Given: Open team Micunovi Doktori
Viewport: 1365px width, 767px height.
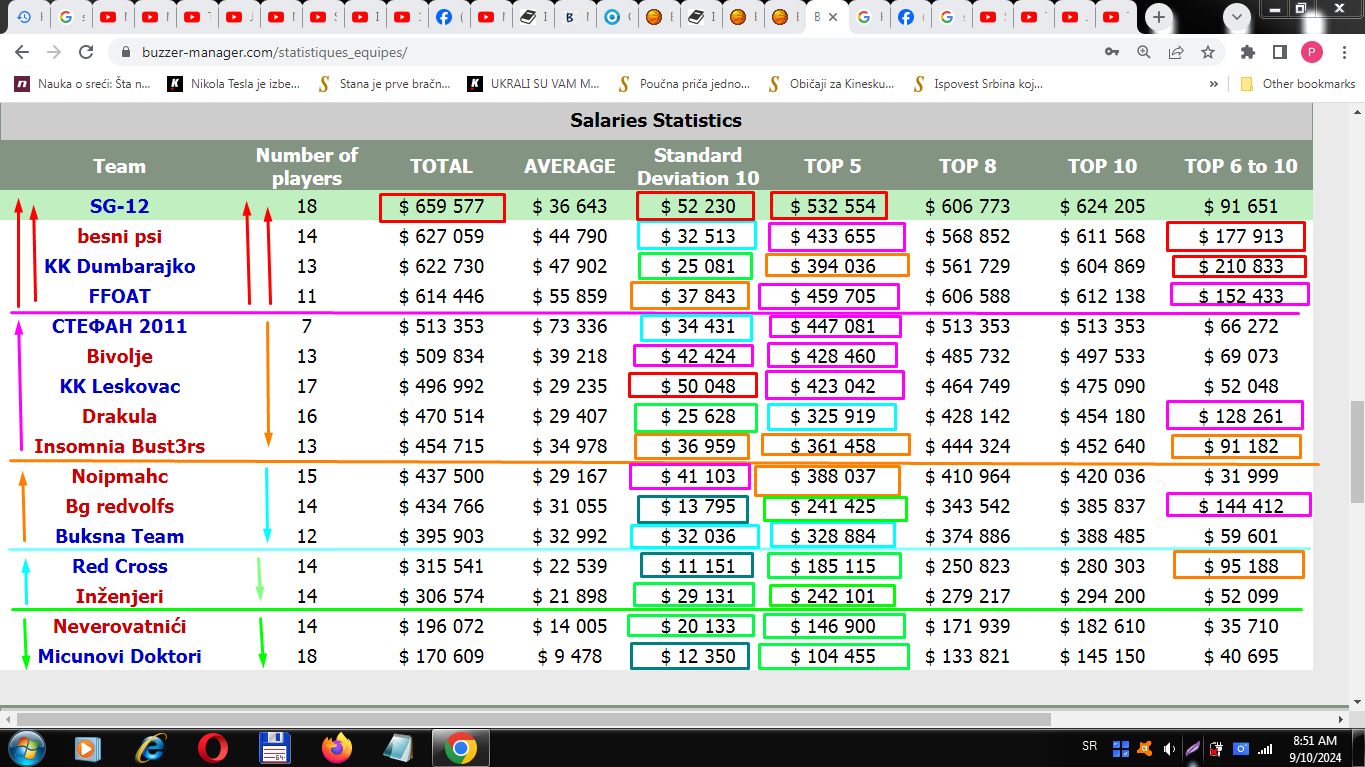Looking at the screenshot, I should [119, 657].
